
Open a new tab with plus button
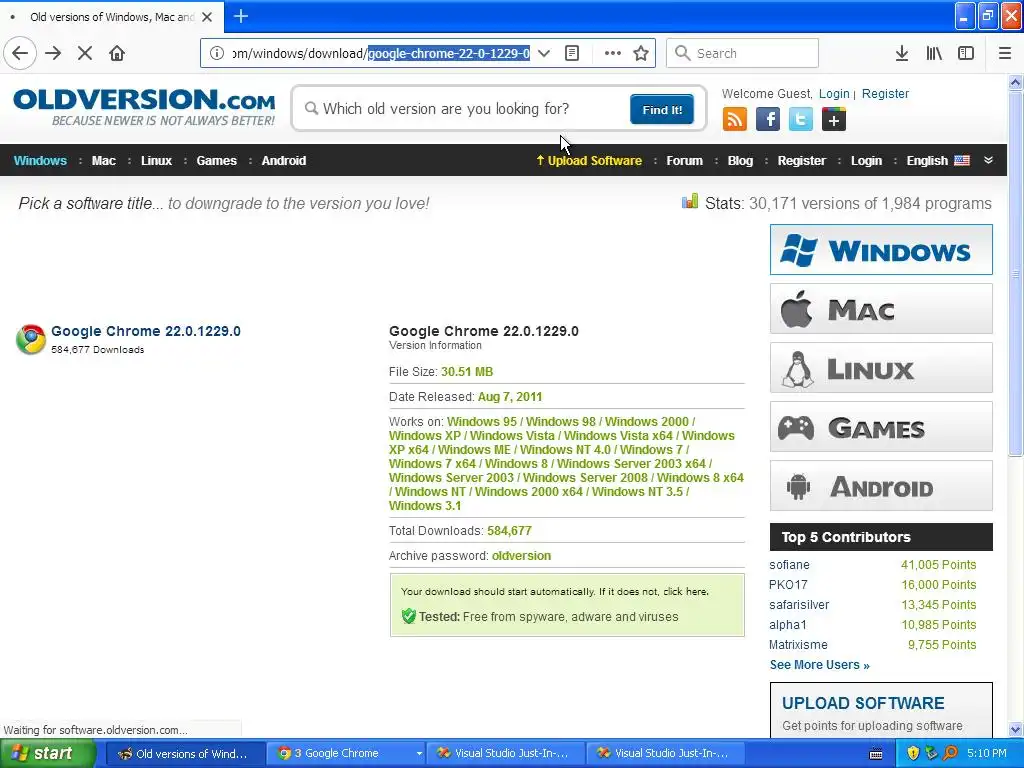[x=241, y=16]
